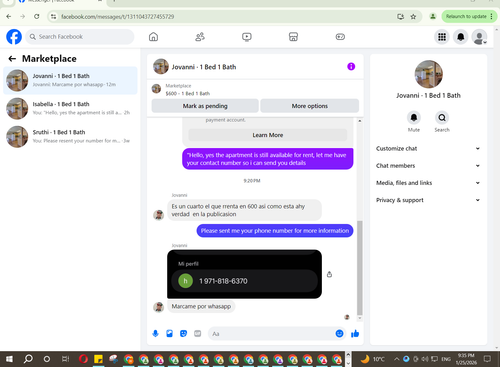Open Isabella - 1 Bed 1 Bath conversation
500x367 pixels.
pyautogui.click(x=70, y=108)
